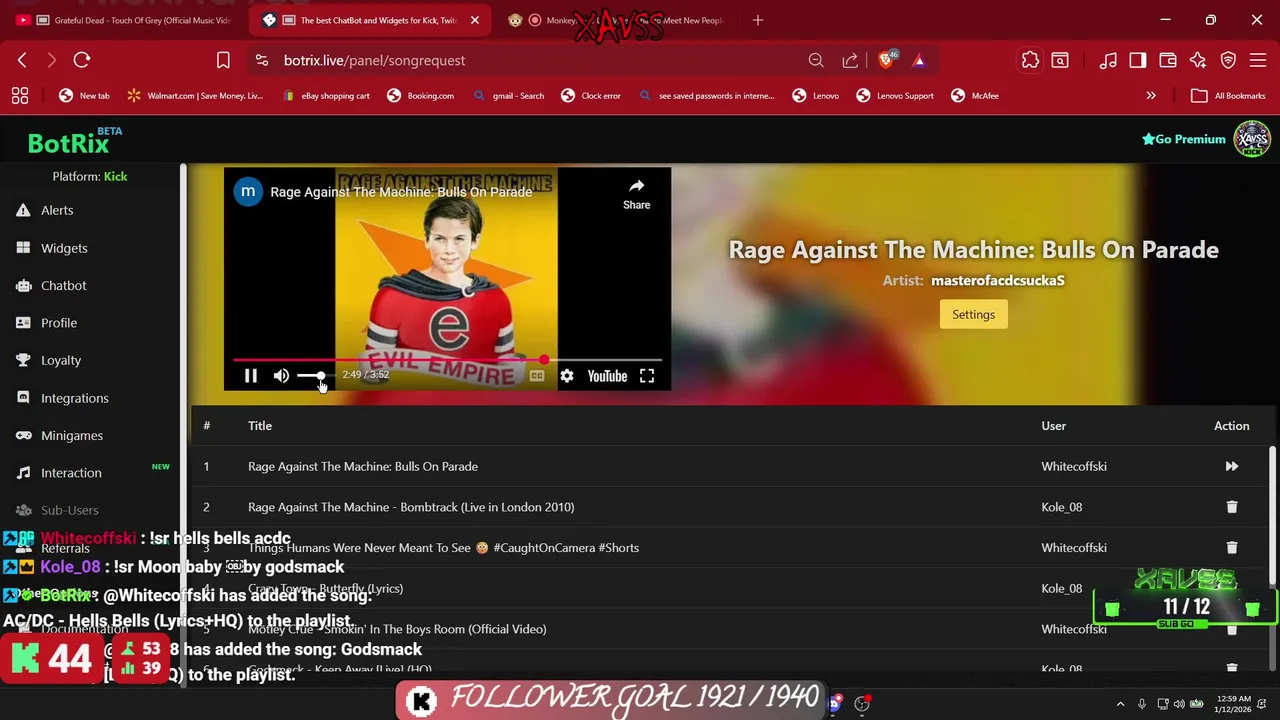The image size is (1280, 720).
Task: Pause the YouTube video player
Action: click(x=251, y=376)
